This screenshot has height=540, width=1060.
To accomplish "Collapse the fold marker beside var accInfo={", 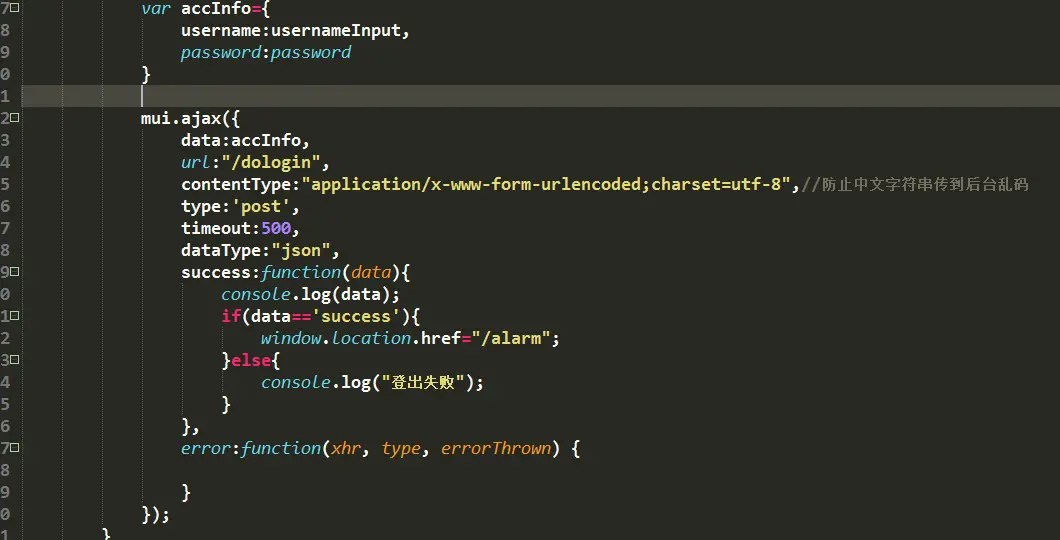I will pyautogui.click(x=15, y=8).
